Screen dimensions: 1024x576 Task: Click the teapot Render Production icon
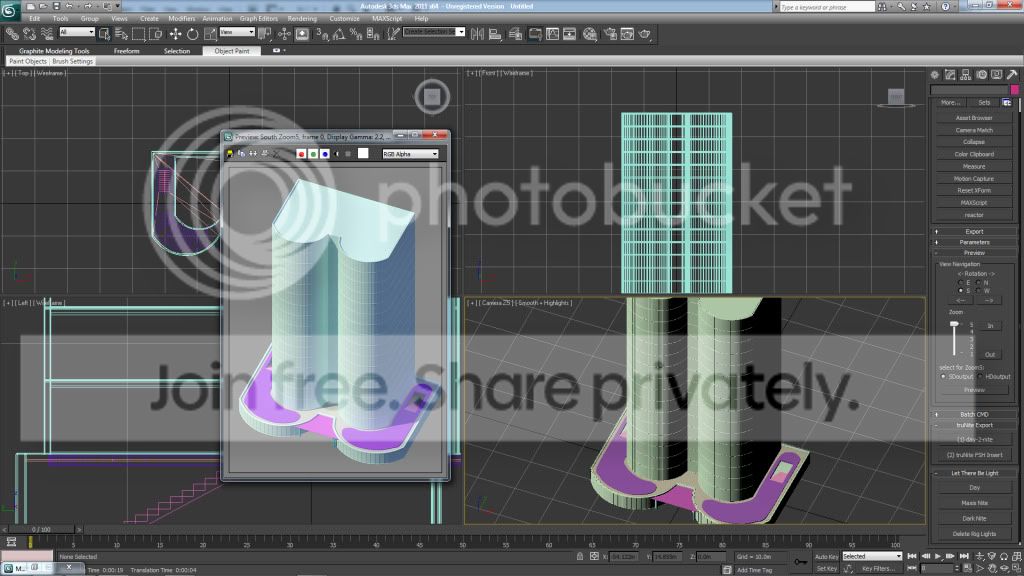[x=645, y=34]
